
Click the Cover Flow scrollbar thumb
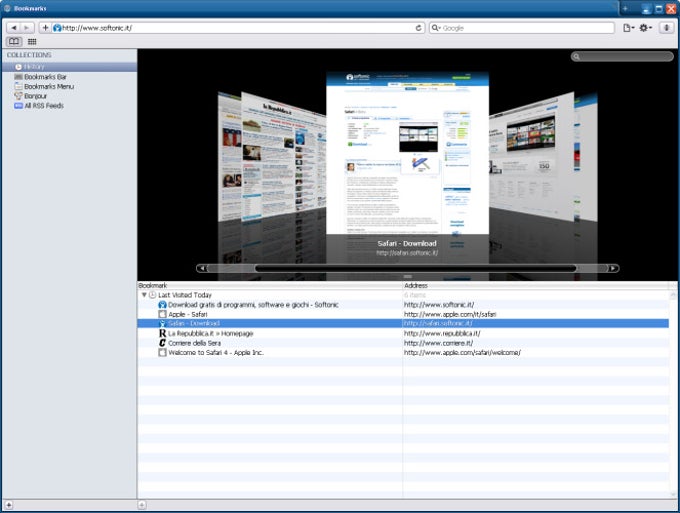[415, 268]
